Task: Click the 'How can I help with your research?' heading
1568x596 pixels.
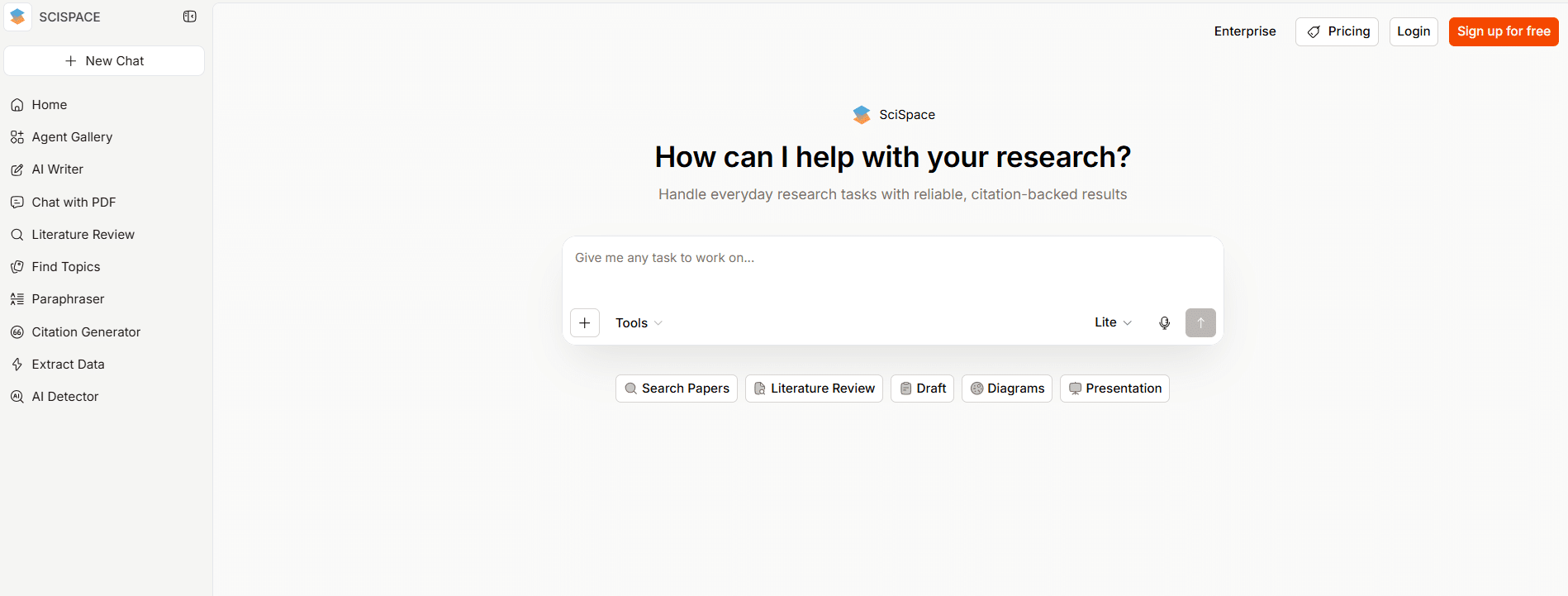Action: (892, 157)
